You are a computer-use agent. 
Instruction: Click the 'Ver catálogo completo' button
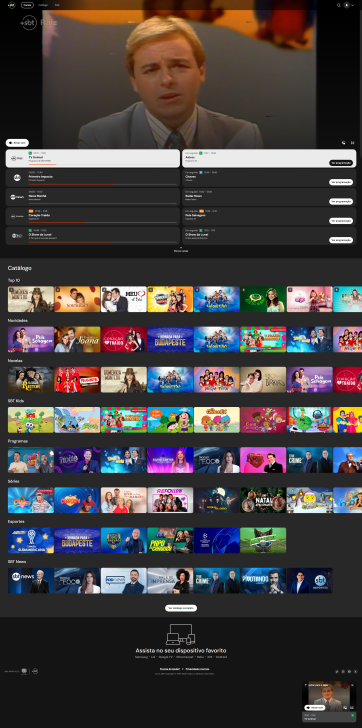click(x=181, y=608)
